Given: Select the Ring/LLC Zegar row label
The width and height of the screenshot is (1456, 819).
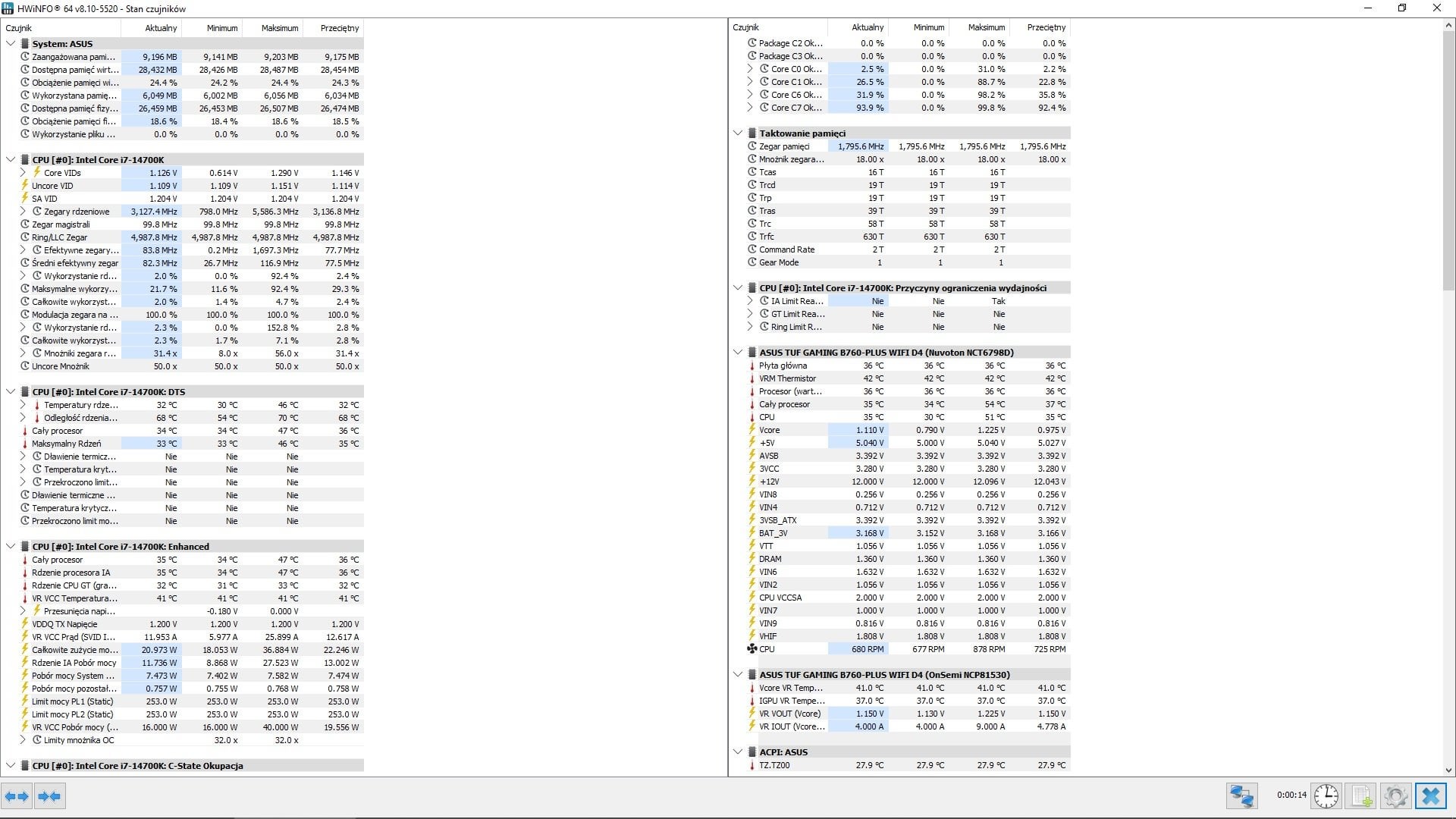Looking at the screenshot, I should click(x=59, y=237).
